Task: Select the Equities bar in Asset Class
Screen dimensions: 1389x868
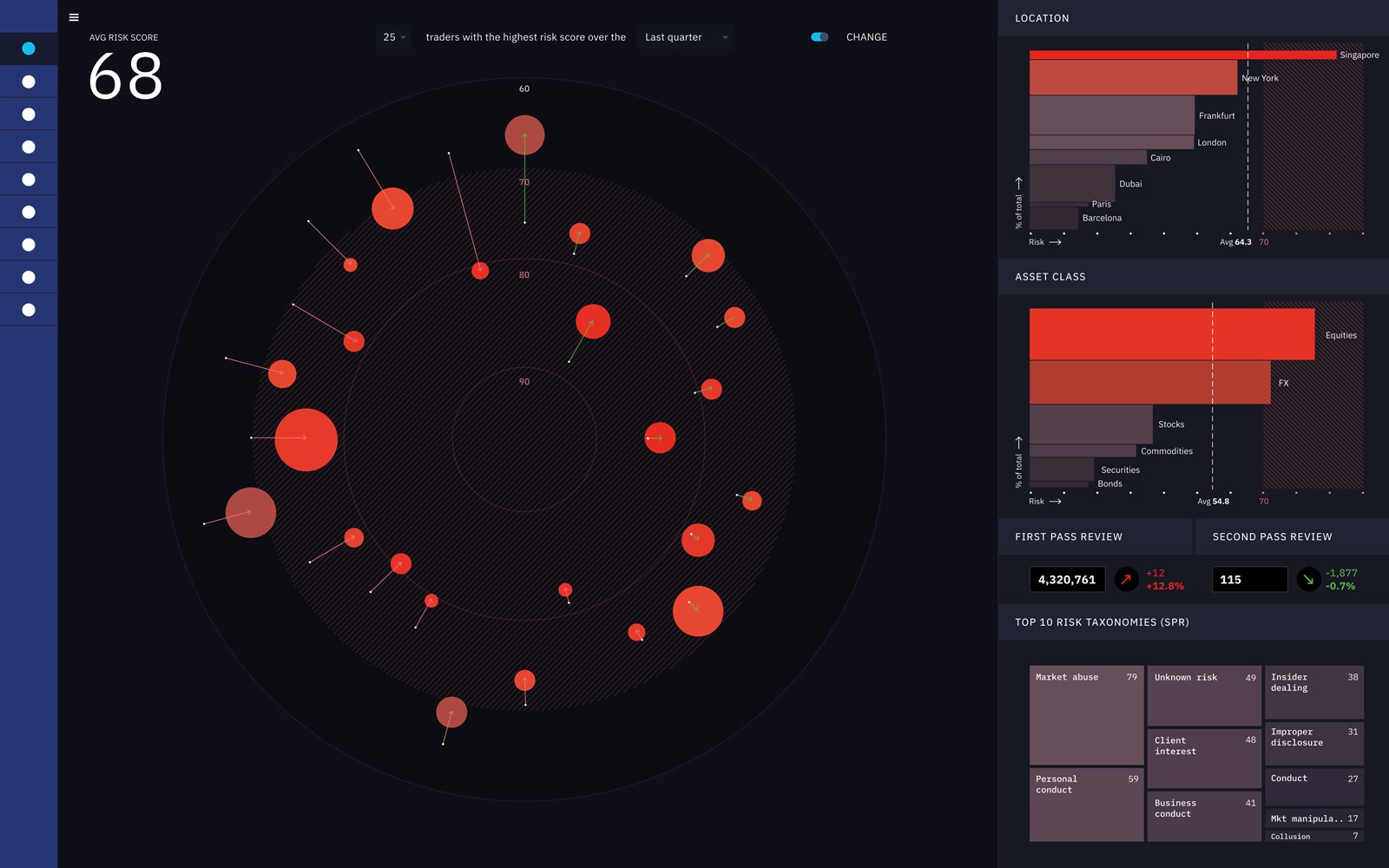Action: 1171,334
